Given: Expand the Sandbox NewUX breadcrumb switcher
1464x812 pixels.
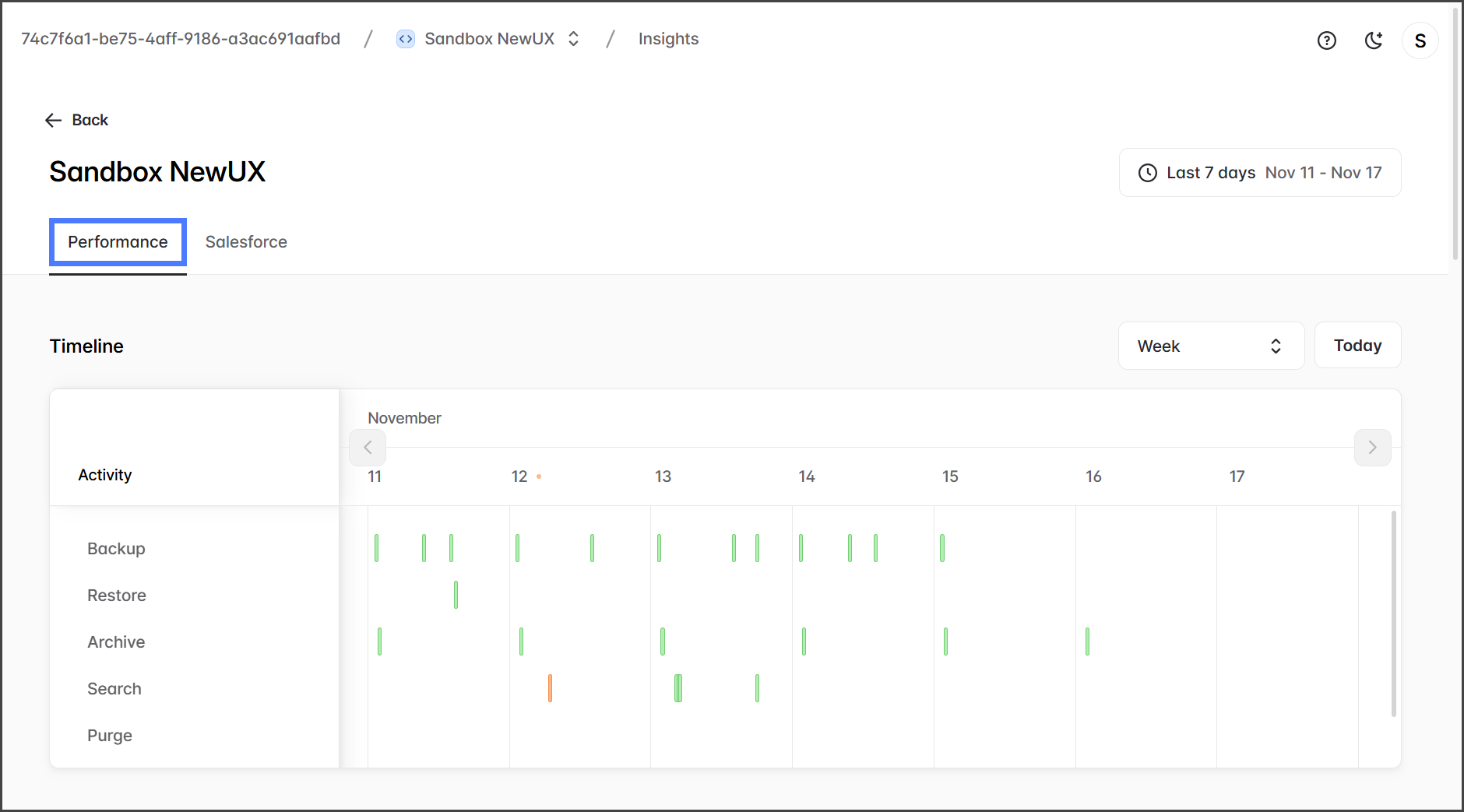Looking at the screenshot, I should tap(574, 39).
